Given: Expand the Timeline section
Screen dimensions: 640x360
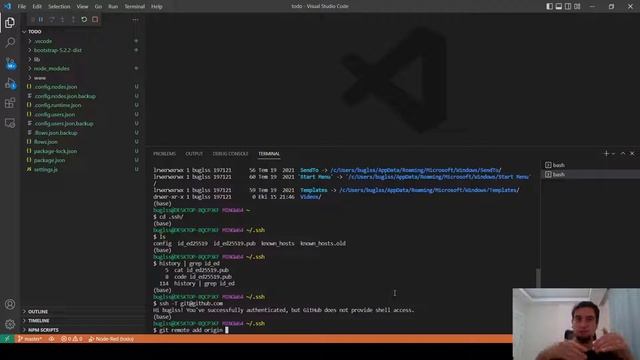Looking at the screenshot, I should [x=82, y=321].
